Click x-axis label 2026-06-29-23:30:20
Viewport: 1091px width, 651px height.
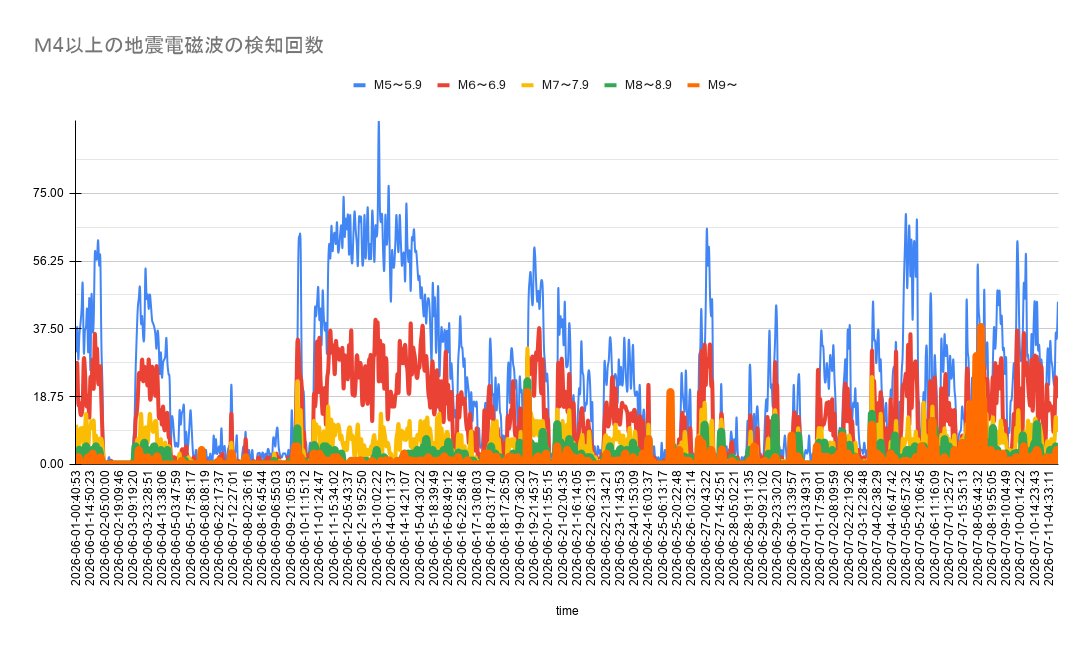[775, 528]
